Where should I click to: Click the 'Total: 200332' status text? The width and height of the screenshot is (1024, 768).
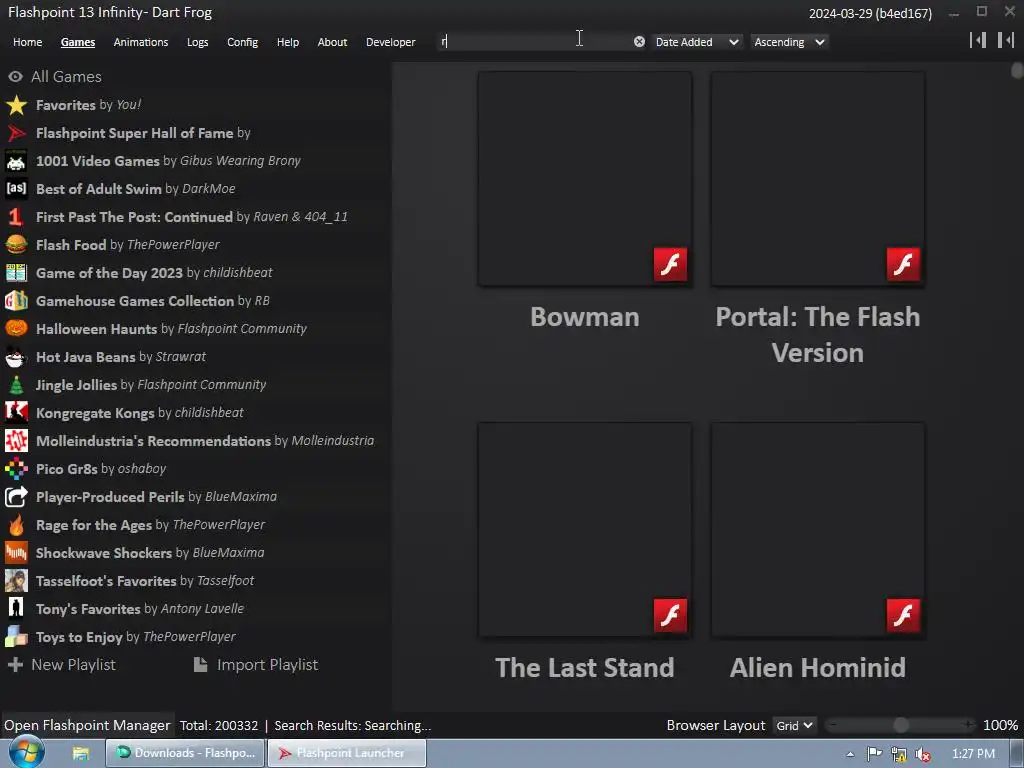[219, 726]
